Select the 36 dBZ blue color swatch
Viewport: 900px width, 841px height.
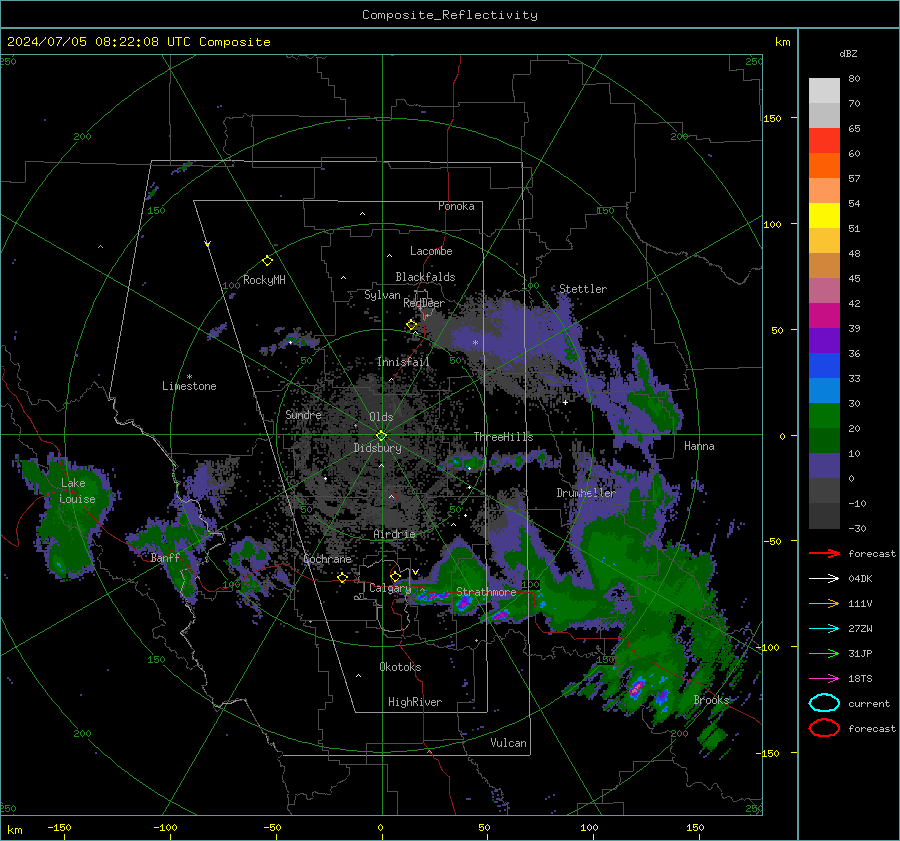pos(824,365)
